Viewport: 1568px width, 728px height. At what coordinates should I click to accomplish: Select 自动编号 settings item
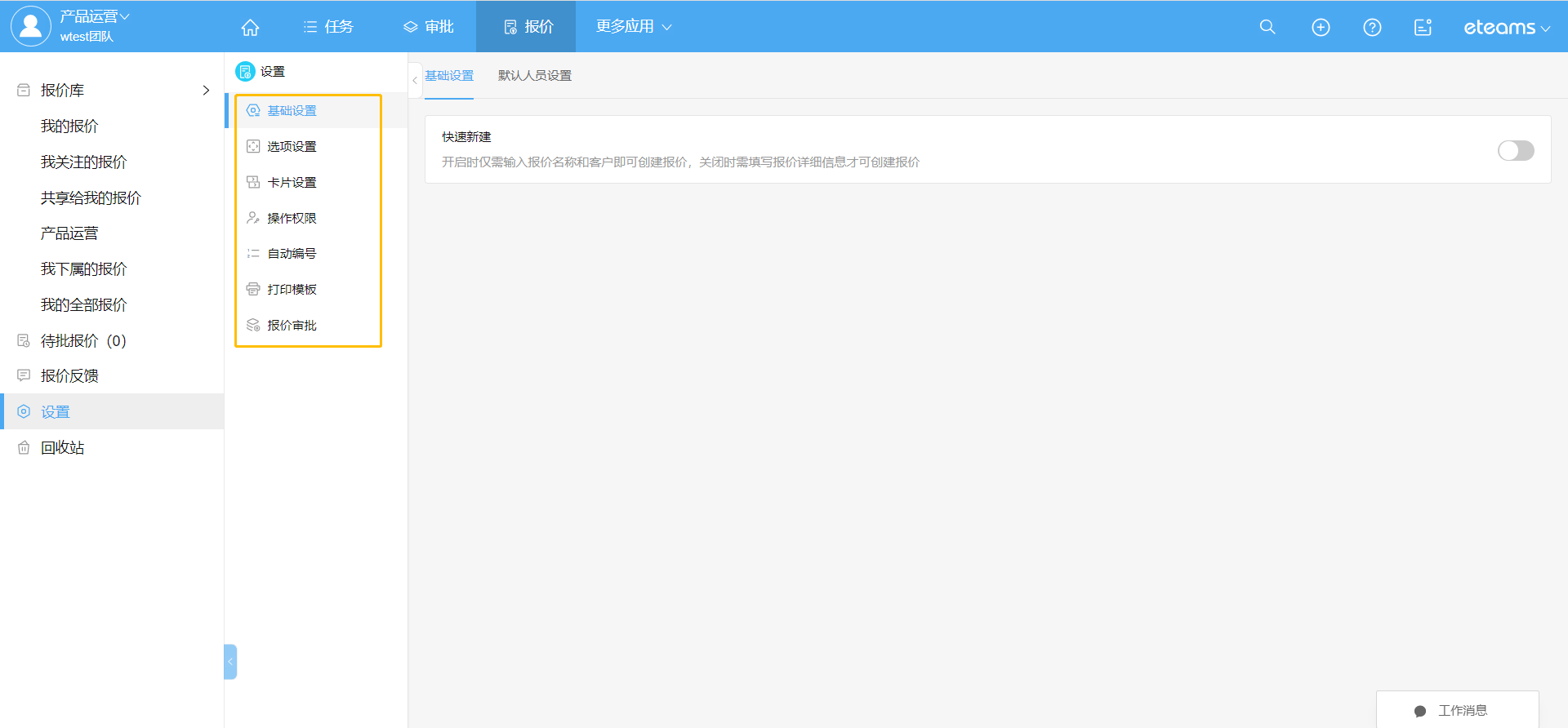tap(292, 254)
